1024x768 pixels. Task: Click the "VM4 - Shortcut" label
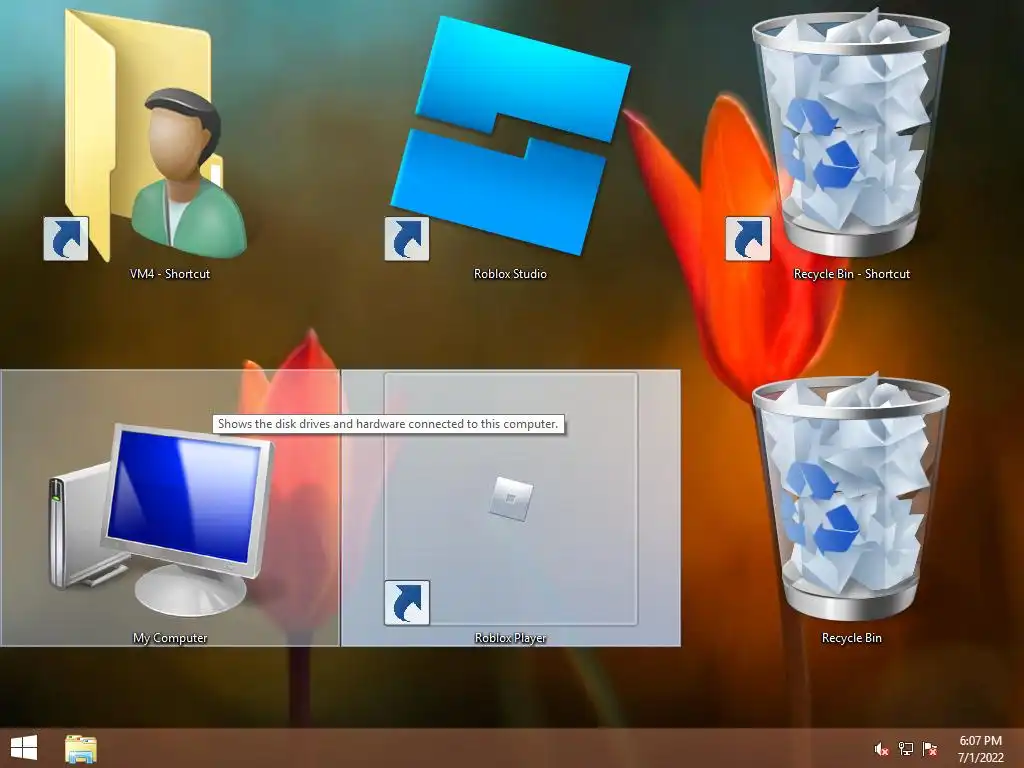pos(170,274)
